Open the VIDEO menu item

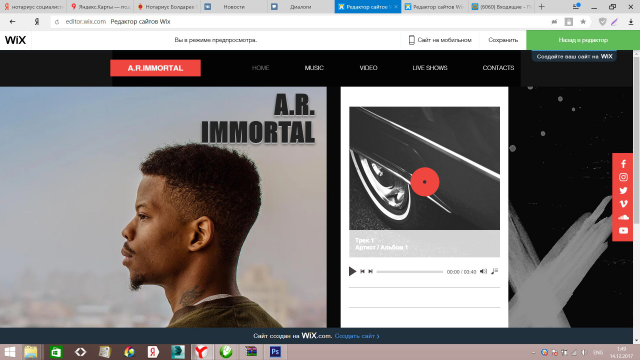click(x=368, y=68)
